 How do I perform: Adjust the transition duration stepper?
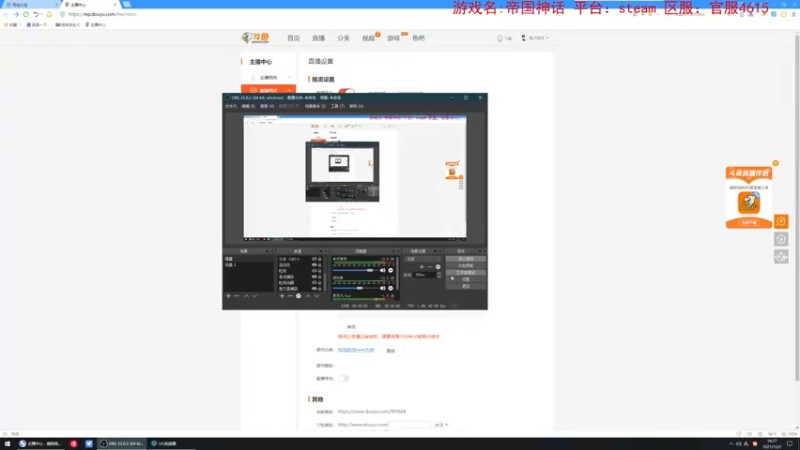coord(439,275)
